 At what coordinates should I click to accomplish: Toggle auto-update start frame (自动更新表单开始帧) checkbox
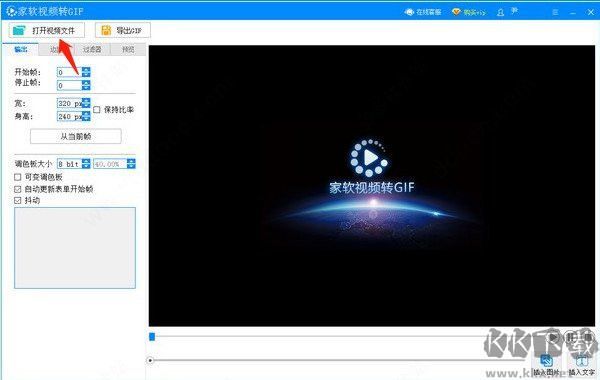(x=18, y=189)
